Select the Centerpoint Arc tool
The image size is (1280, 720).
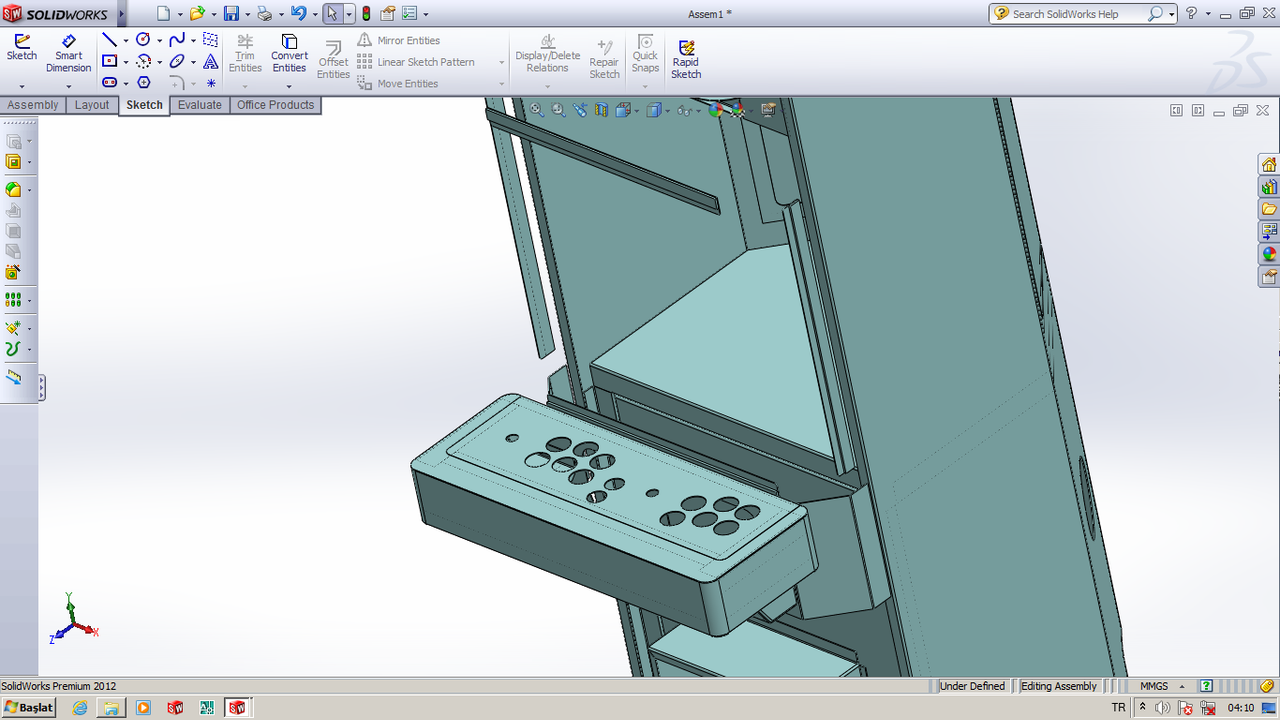(x=143, y=61)
